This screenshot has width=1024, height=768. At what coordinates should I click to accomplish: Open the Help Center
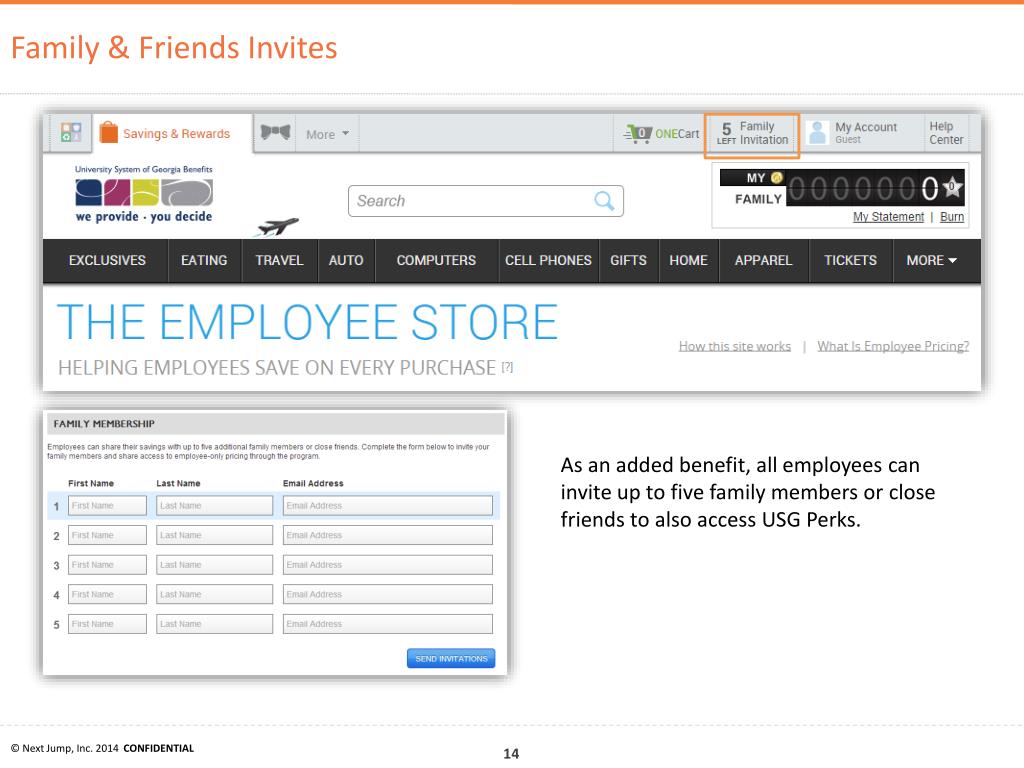946,133
